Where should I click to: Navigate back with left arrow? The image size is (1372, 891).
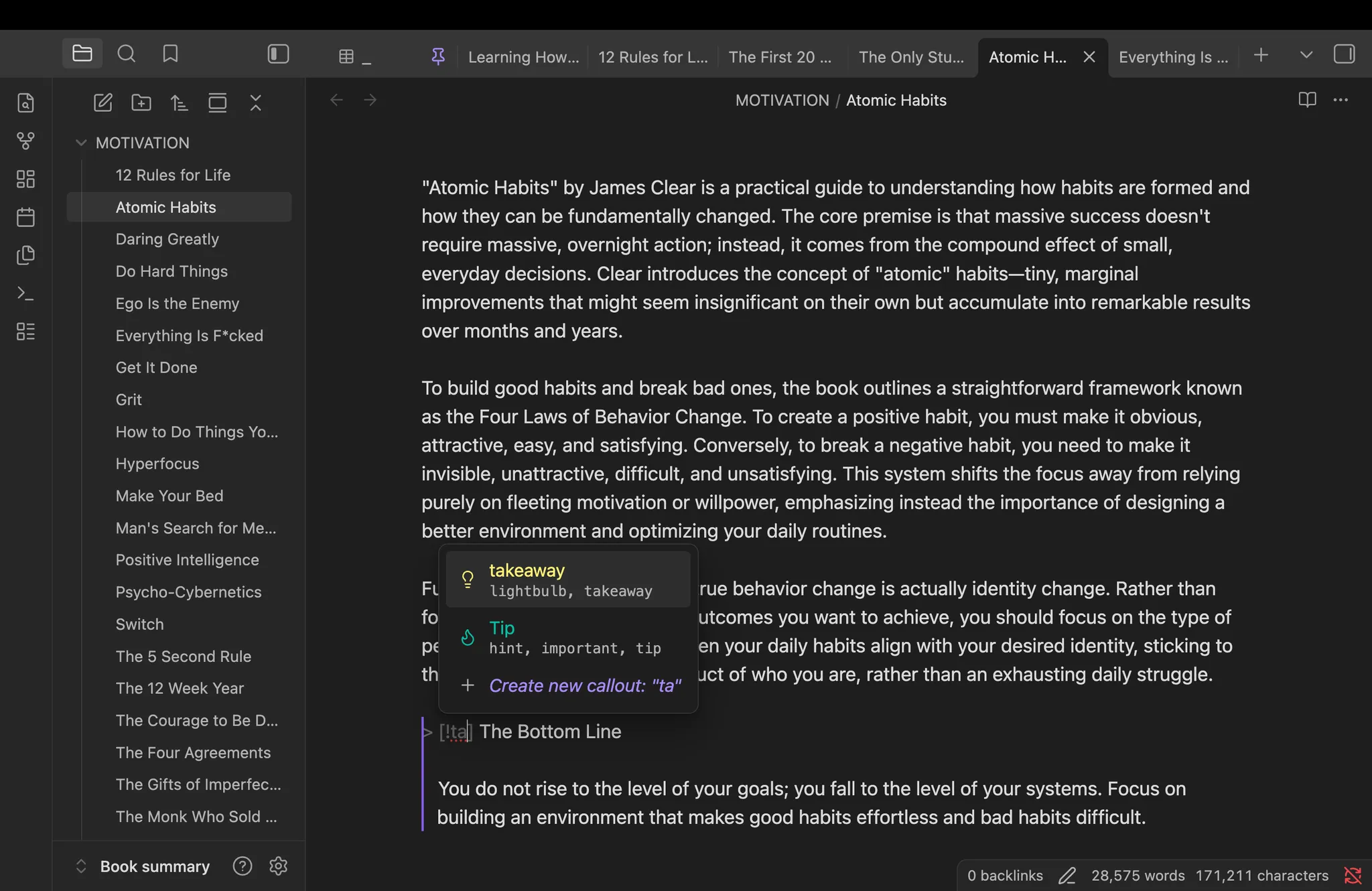pyautogui.click(x=336, y=100)
